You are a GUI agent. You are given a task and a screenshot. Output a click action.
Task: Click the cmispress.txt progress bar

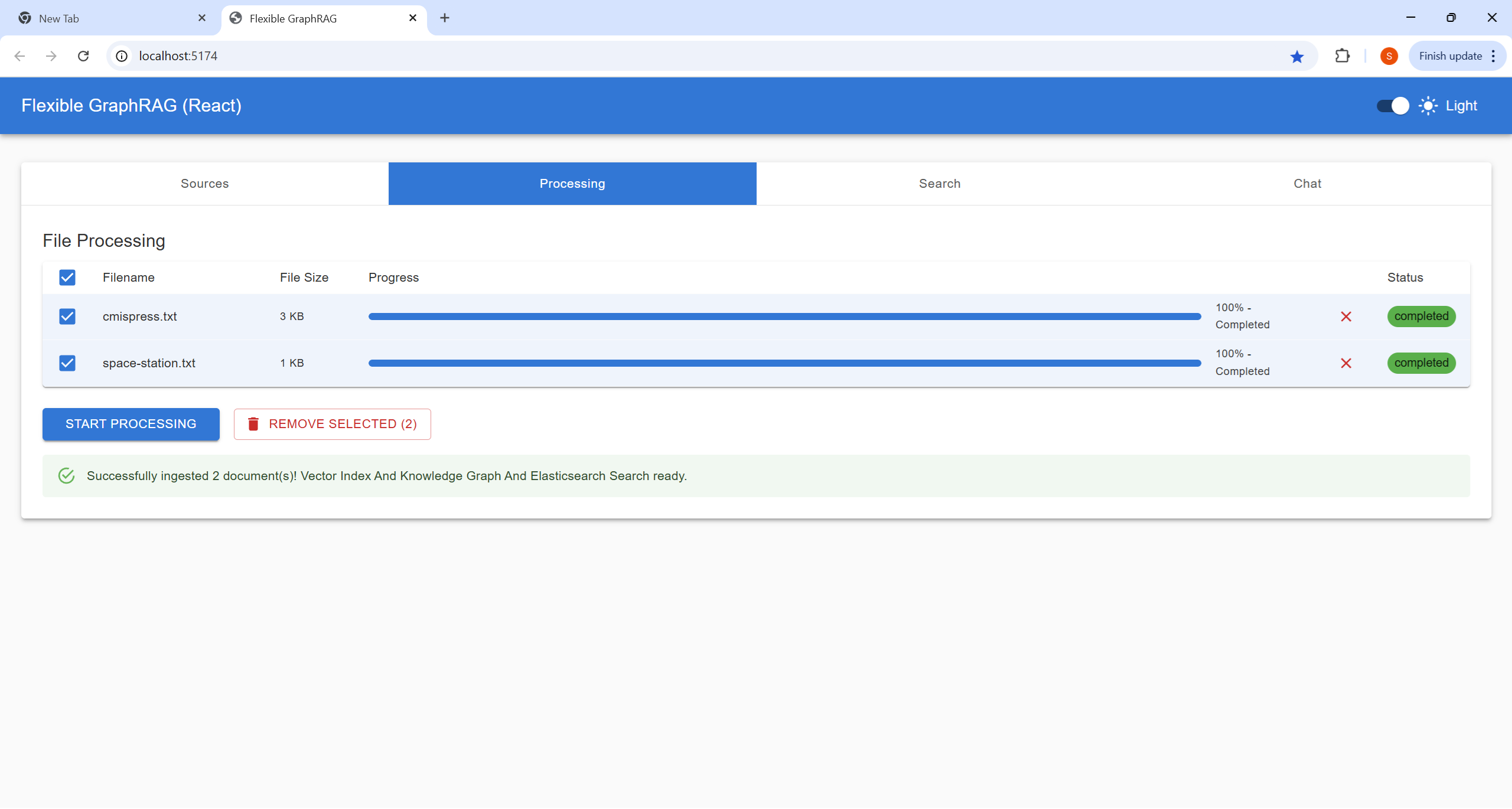pyautogui.click(x=784, y=317)
